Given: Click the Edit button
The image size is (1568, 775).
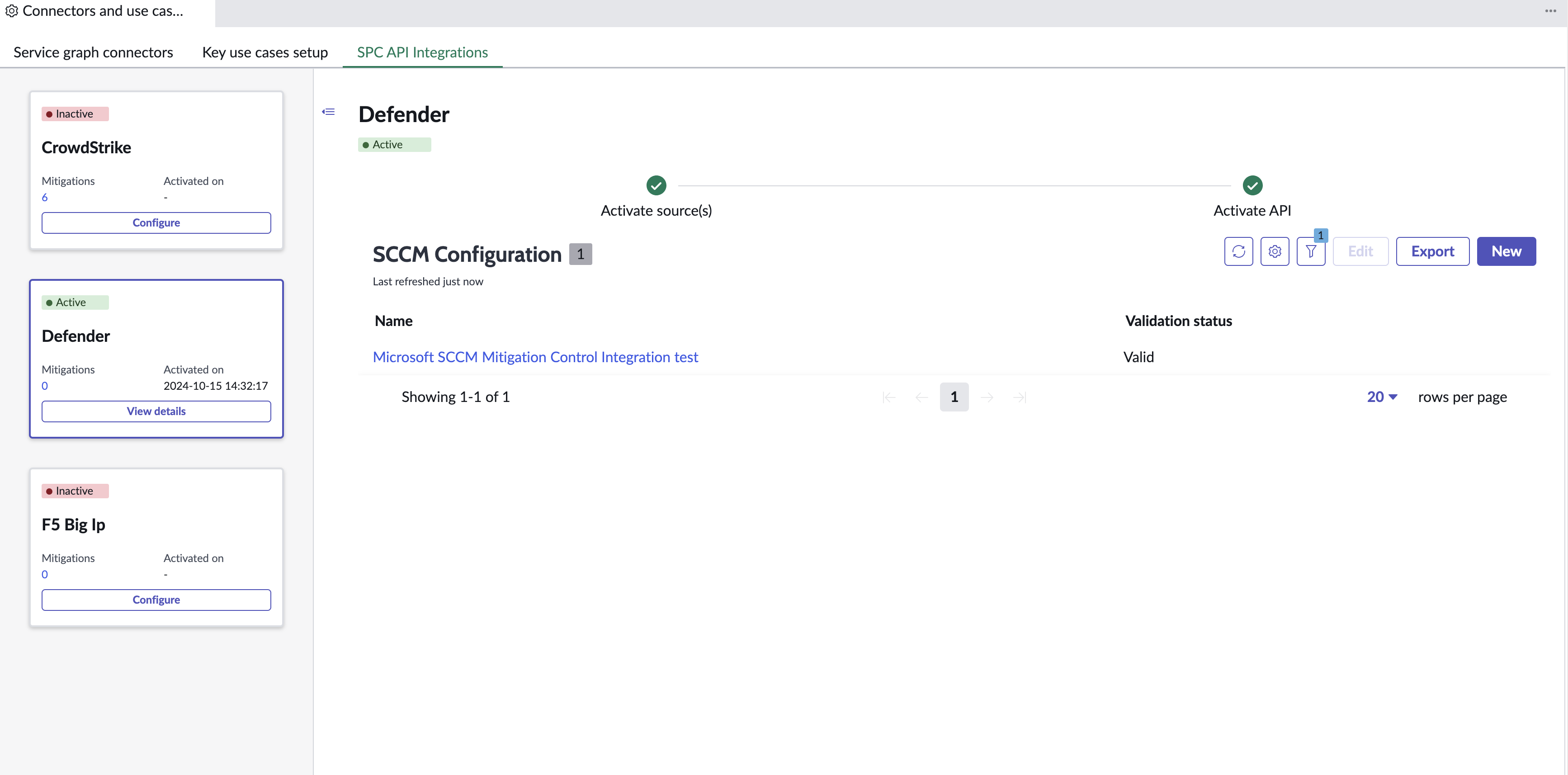Looking at the screenshot, I should click(x=1360, y=251).
